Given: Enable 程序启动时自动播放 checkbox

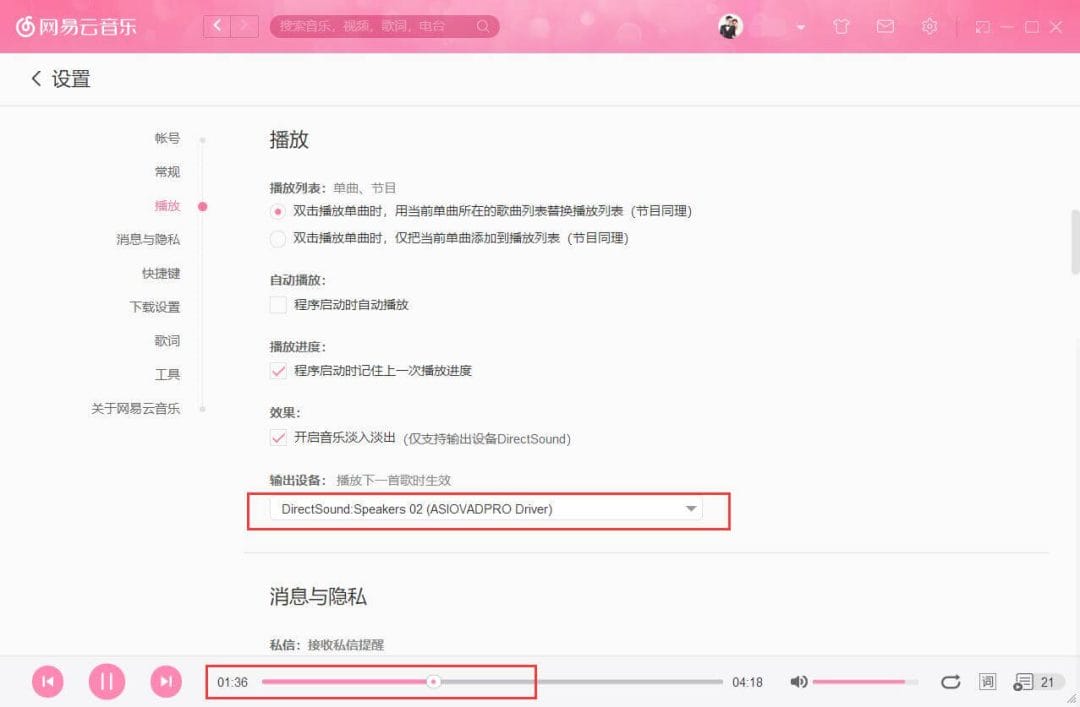Looking at the screenshot, I should pos(277,305).
